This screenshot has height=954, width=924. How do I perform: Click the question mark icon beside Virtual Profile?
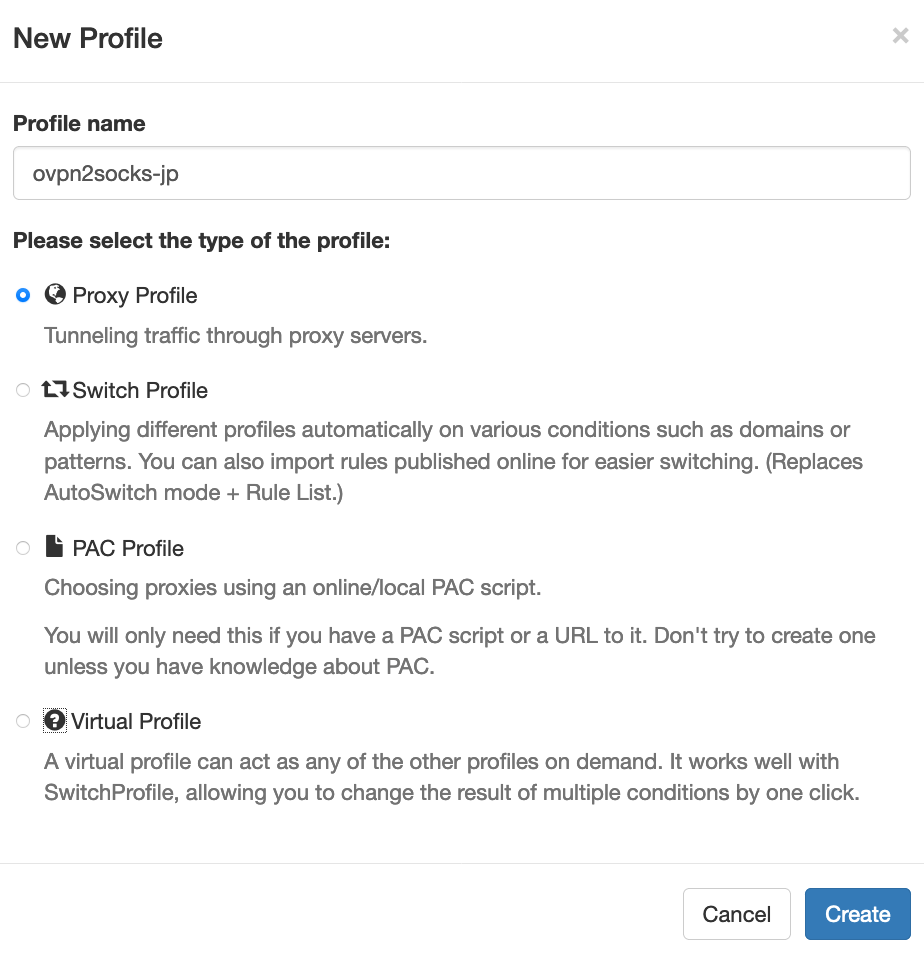tap(55, 721)
